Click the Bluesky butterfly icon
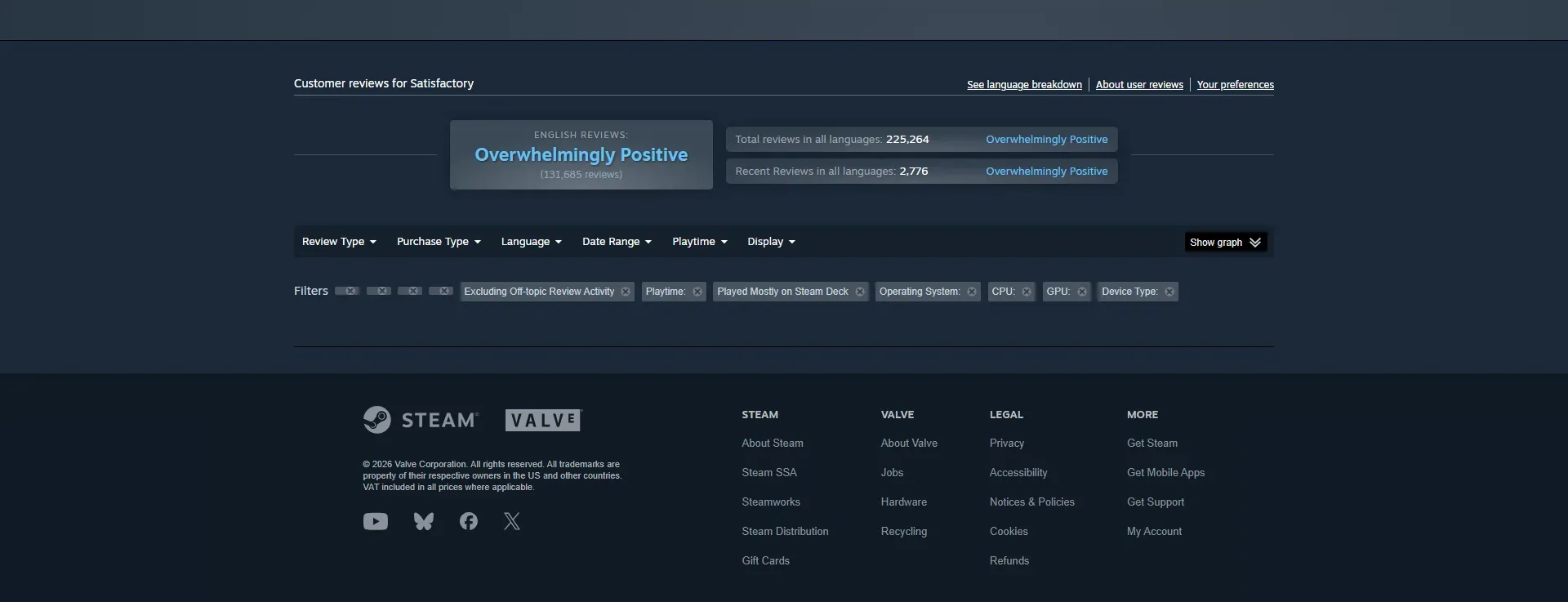Viewport: 1568px width, 602px height. point(423,521)
